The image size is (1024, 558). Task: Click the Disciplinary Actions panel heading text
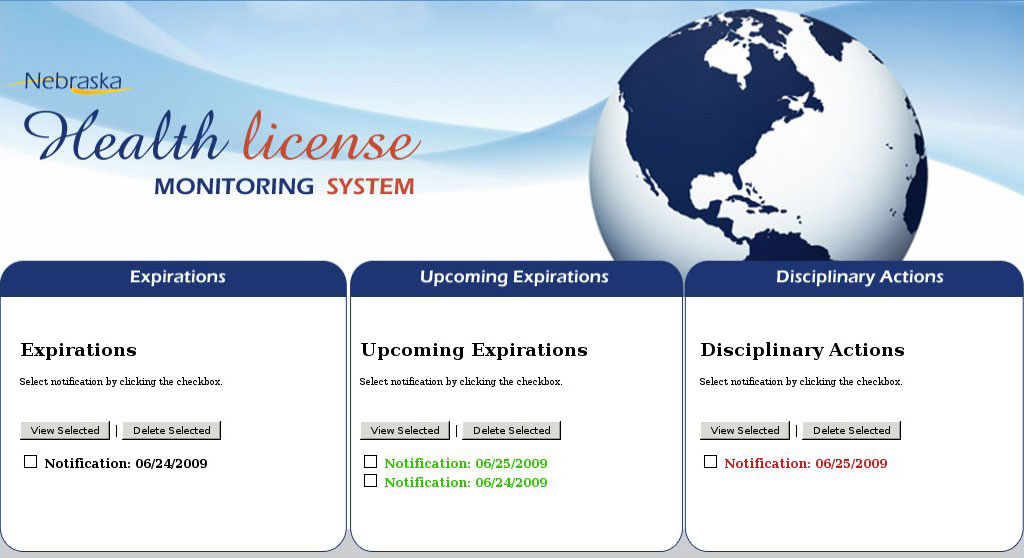803,350
